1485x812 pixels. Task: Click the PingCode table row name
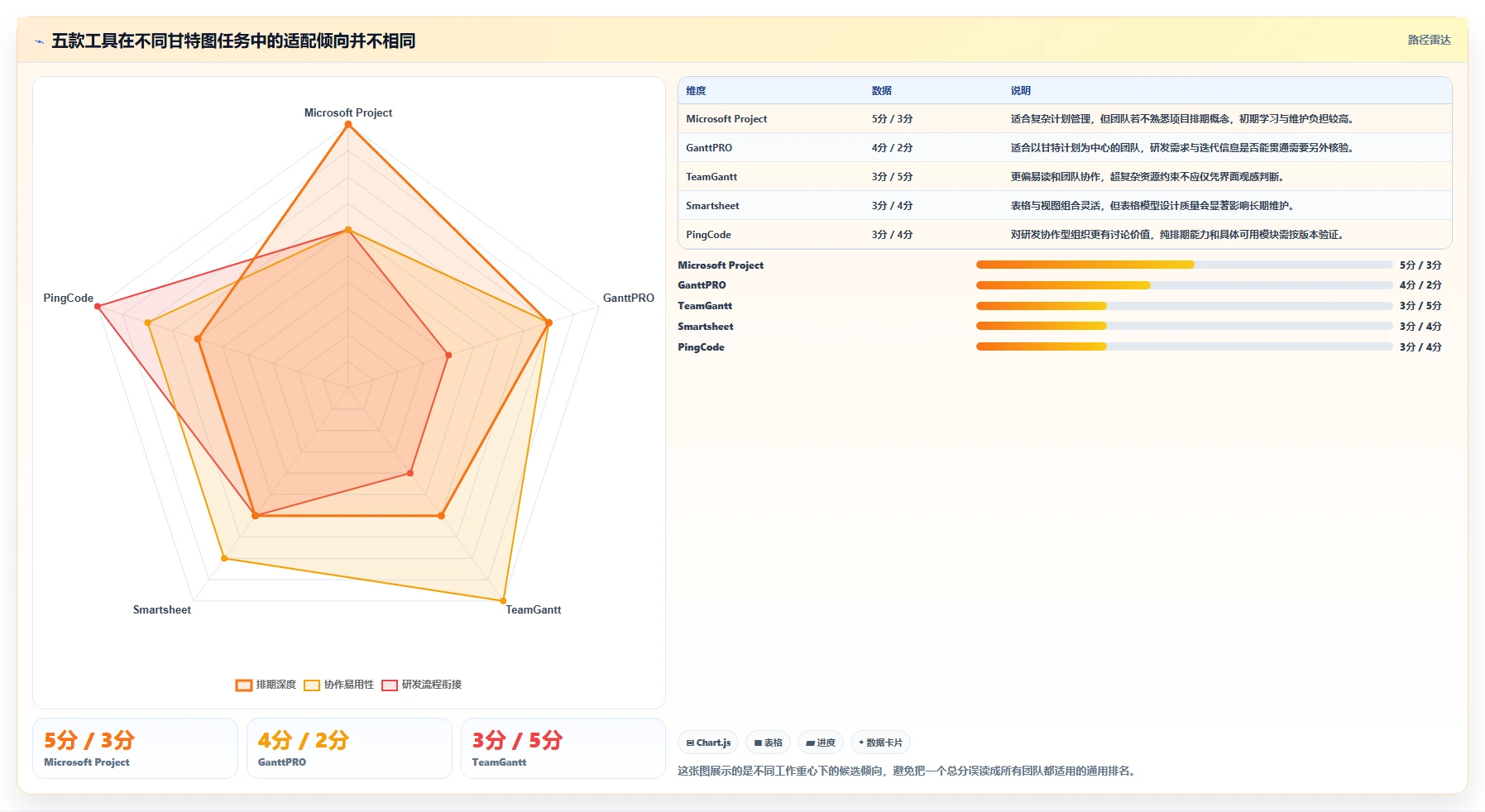coord(708,235)
